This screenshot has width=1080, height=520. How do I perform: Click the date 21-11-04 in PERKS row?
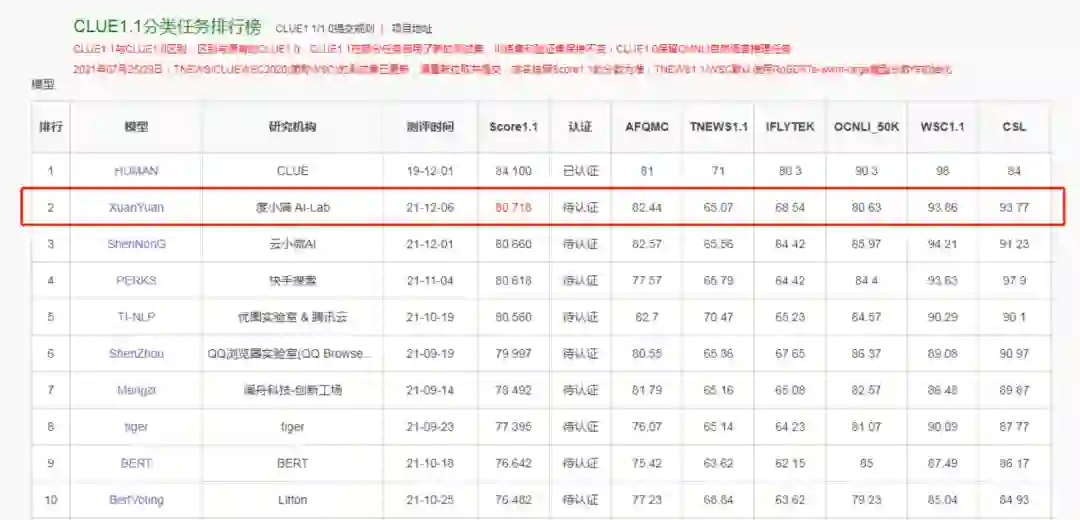click(x=430, y=280)
